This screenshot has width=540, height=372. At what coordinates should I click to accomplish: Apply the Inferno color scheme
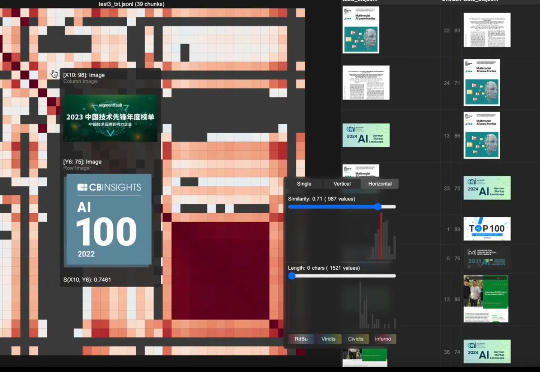[x=383, y=339]
